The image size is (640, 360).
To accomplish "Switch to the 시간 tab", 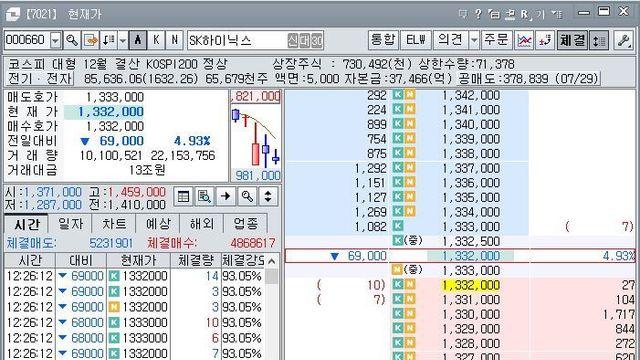I will point(27,224).
